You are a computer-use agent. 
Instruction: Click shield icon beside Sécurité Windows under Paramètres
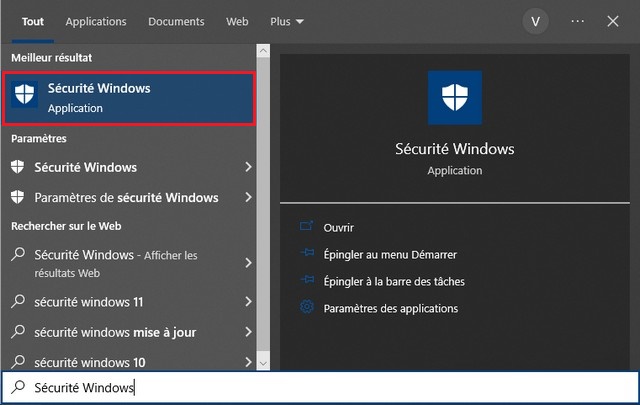click(18, 167)
